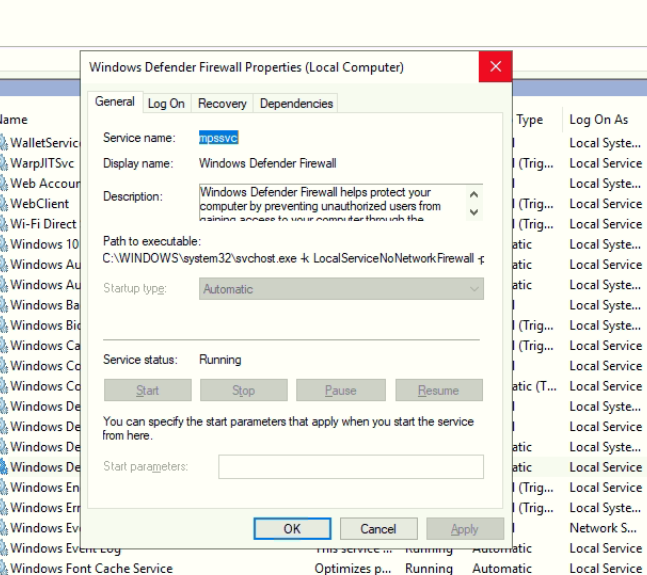Select the WebClient service name

(40, 204)
